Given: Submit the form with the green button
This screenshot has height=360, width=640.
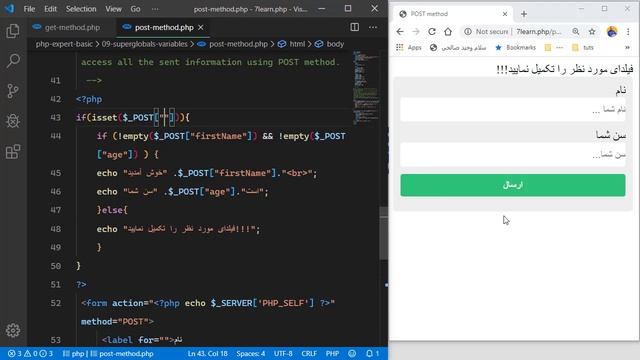Looking at the screenshot, I should click(x=513, y=185).
